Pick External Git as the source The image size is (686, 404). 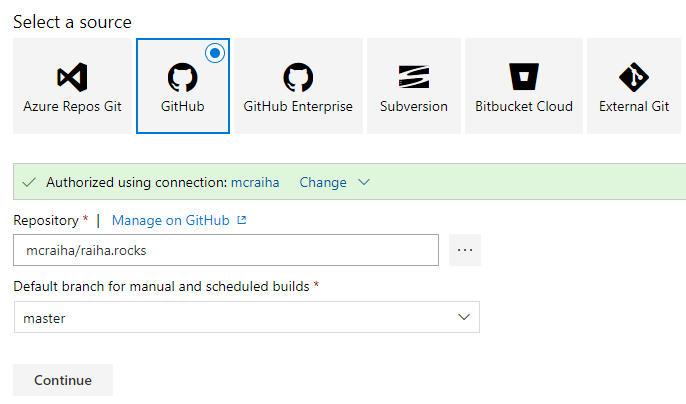[634, 86]
